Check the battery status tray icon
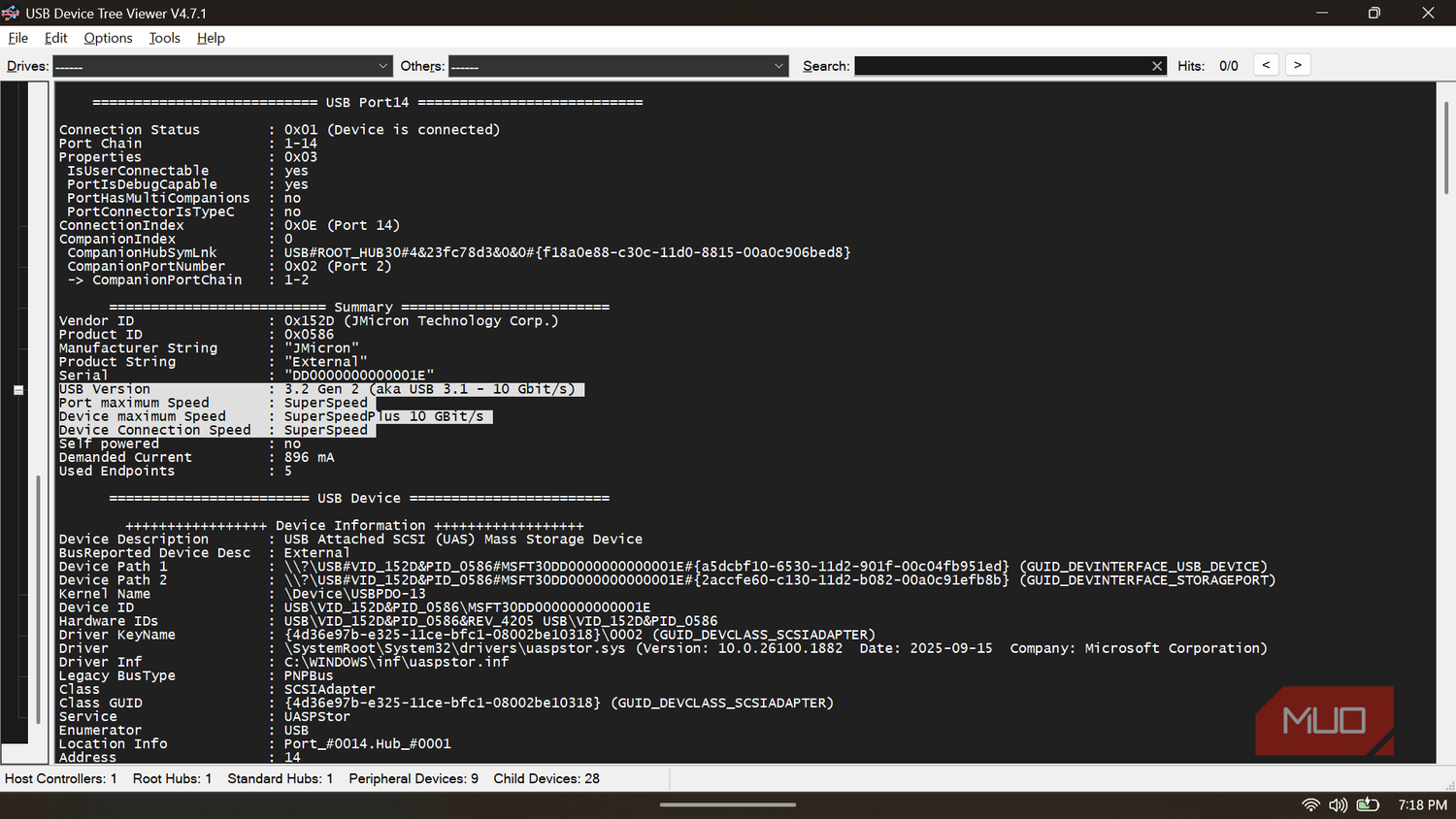Screen dimensions: 1456x819 1368,804
